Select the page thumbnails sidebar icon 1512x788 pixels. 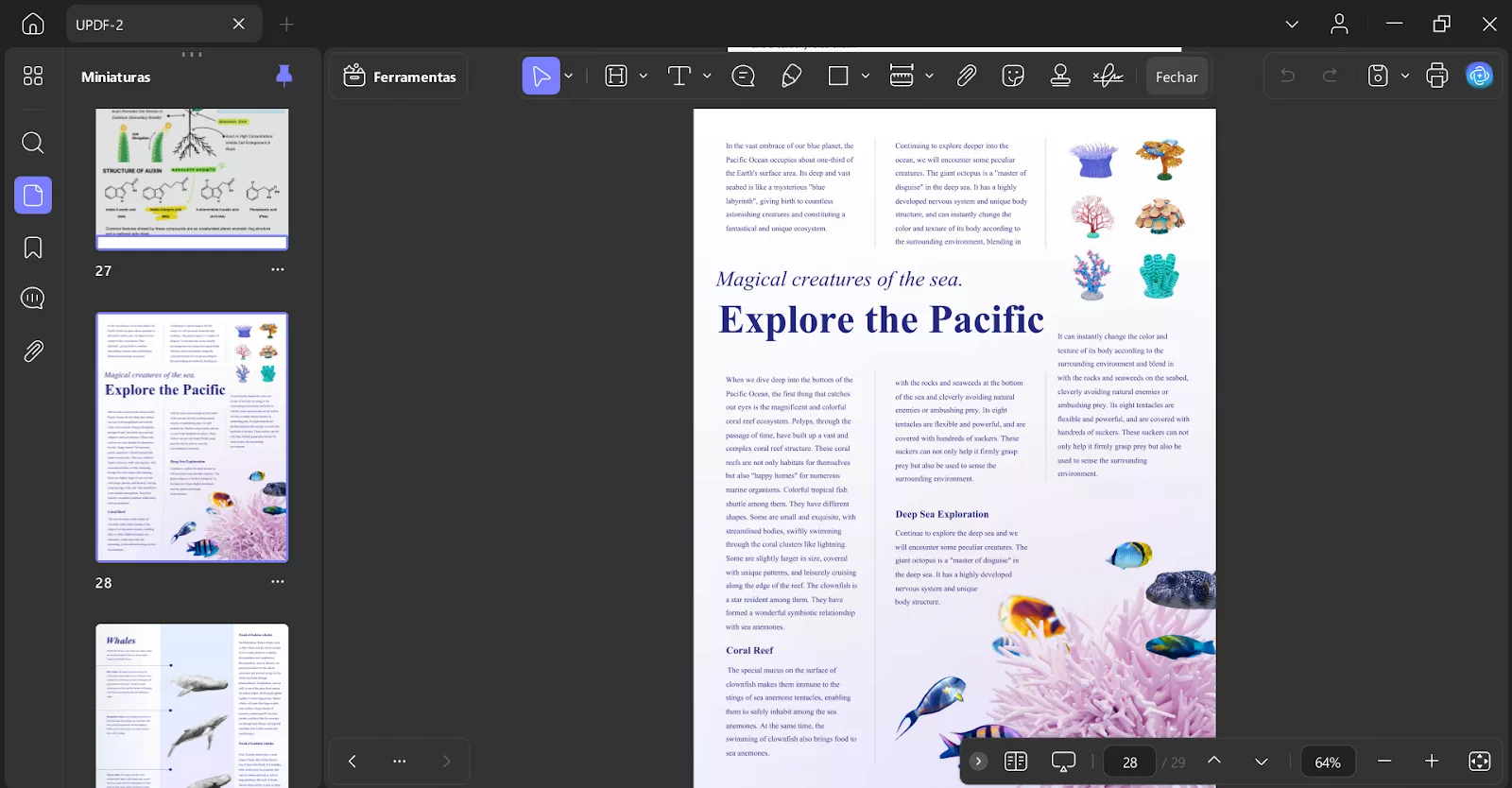33,196
